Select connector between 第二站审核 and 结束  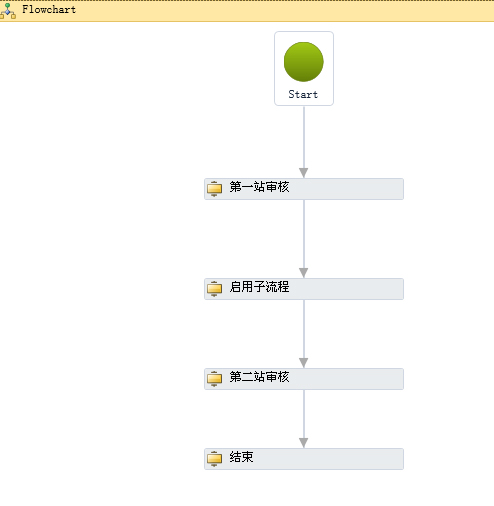coord(304,419)
